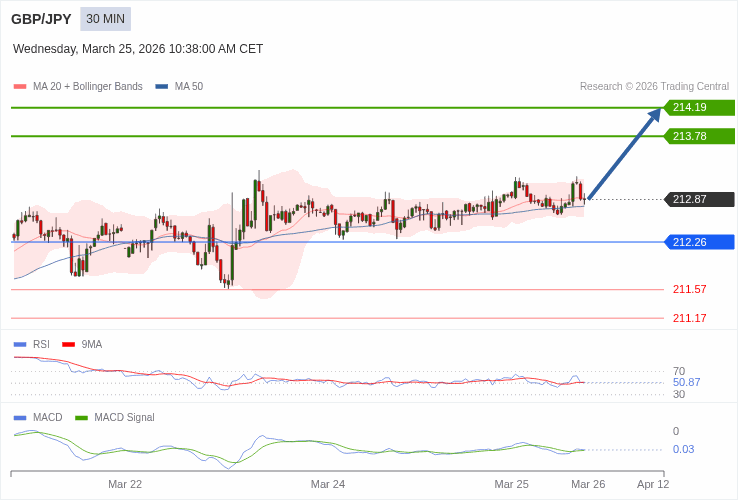Click the MA 20 + Bollinger Bands legend swatch

click(x=20, y=87)
